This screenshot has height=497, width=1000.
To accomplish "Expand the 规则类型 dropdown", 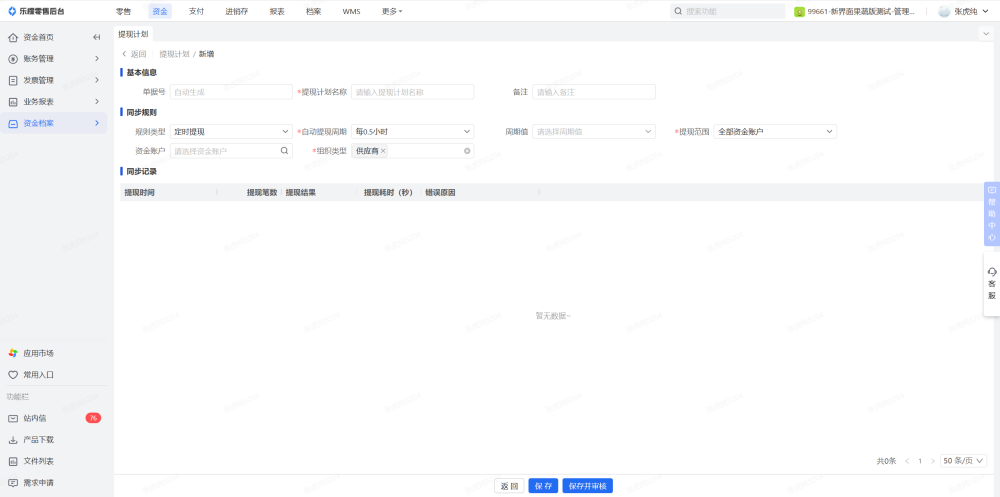I will point(230,131).
